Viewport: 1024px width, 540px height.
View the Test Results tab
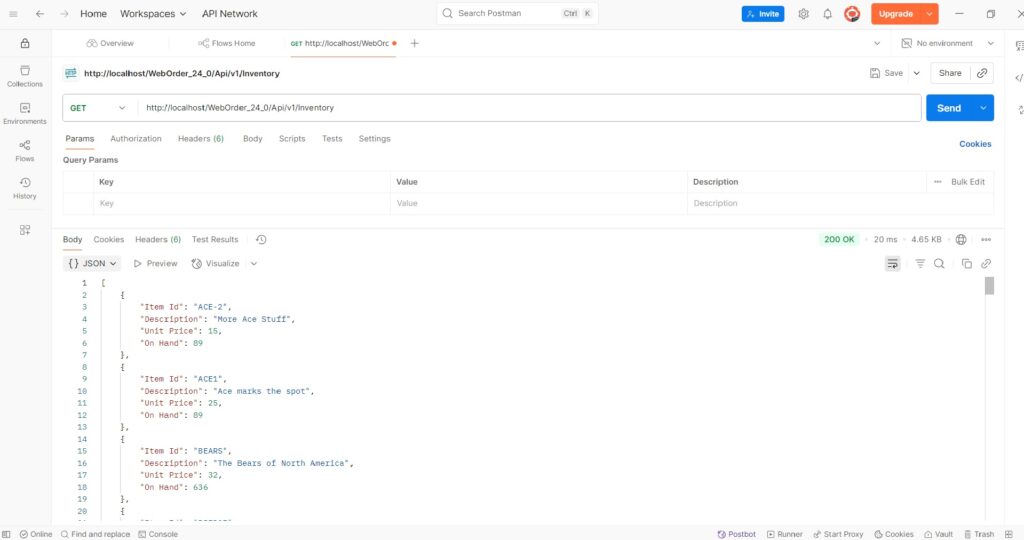[x=215, y=240]
